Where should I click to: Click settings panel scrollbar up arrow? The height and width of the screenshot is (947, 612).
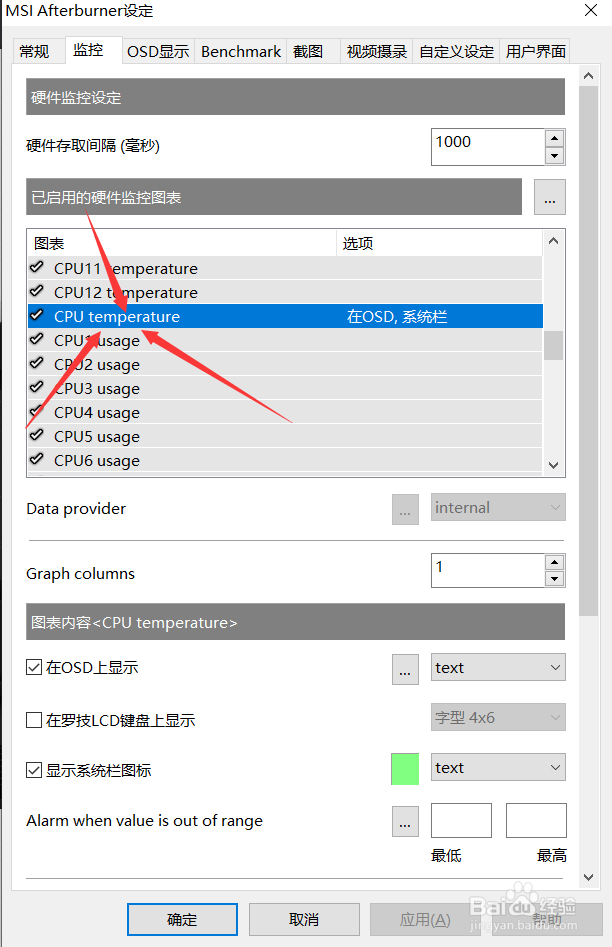588,76
